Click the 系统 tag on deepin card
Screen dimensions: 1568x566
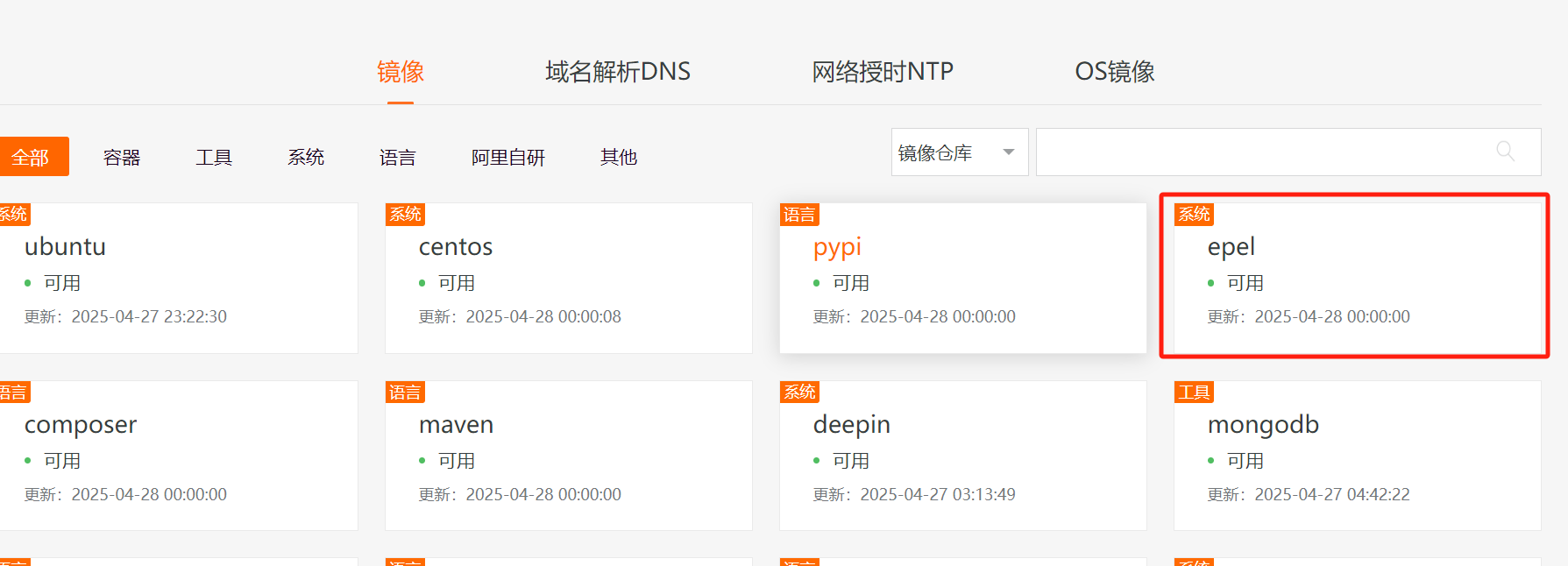799,393
